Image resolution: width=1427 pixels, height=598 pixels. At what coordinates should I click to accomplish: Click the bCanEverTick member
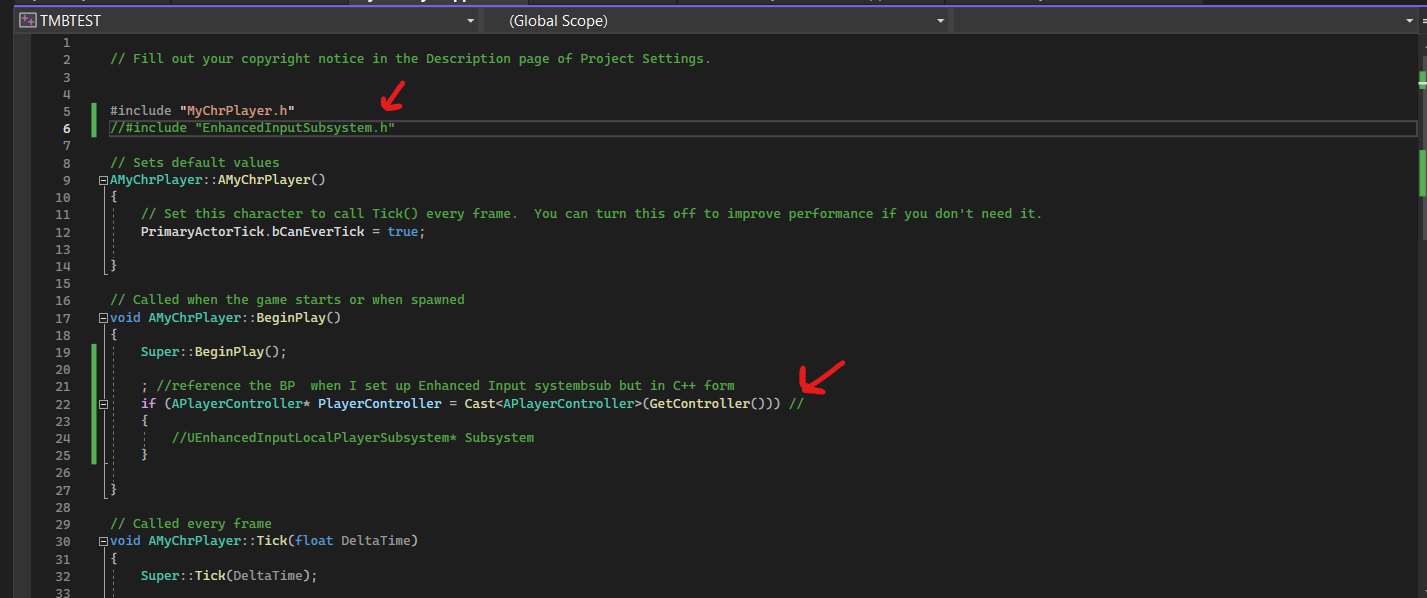click(317, 231)
